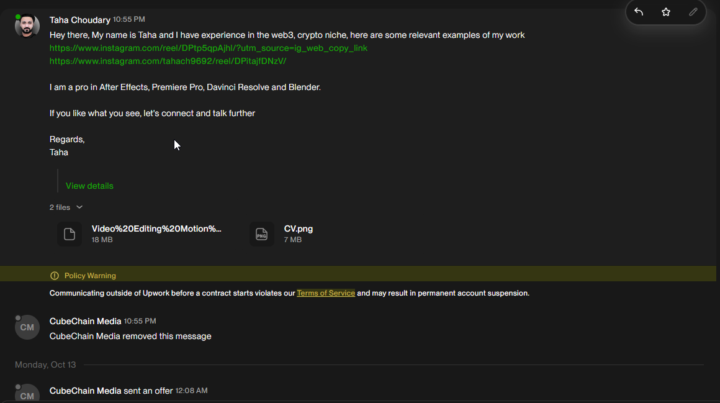720x403 pixels.
Task: Click the Monday, Oct 13 date separator
Action: click(x=45, y=364)
